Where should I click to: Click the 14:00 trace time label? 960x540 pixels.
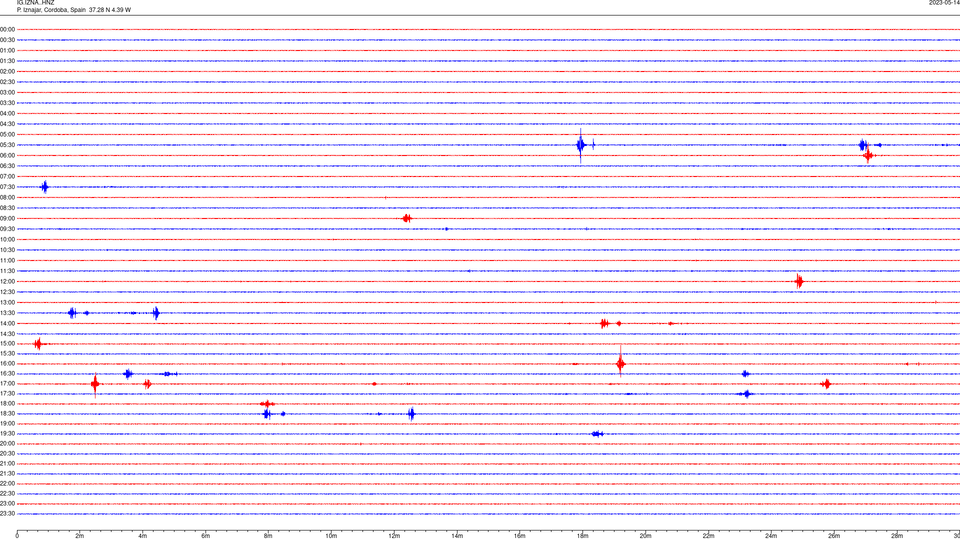click(x=7, y=323)
